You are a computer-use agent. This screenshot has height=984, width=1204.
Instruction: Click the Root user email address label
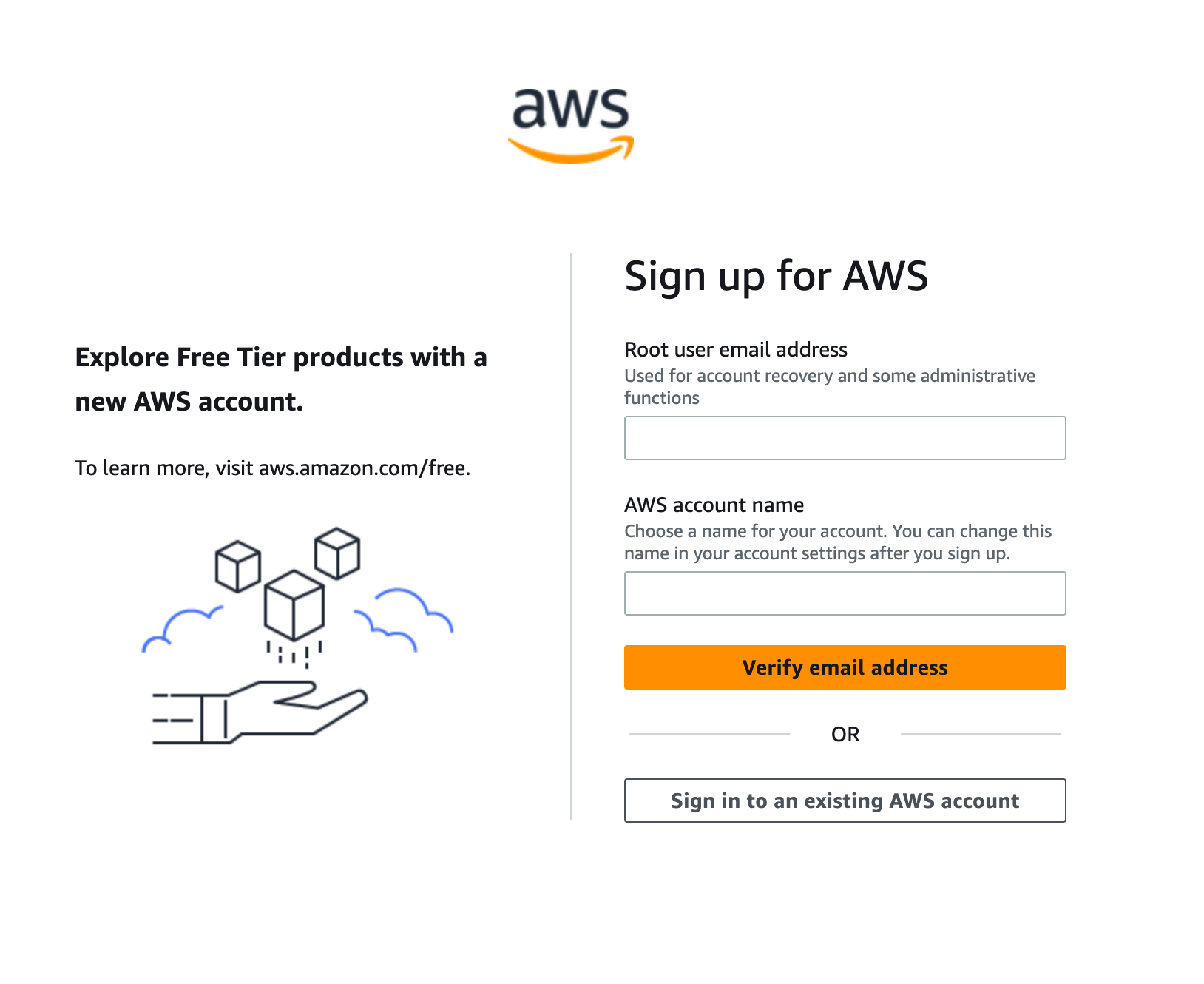736,349
